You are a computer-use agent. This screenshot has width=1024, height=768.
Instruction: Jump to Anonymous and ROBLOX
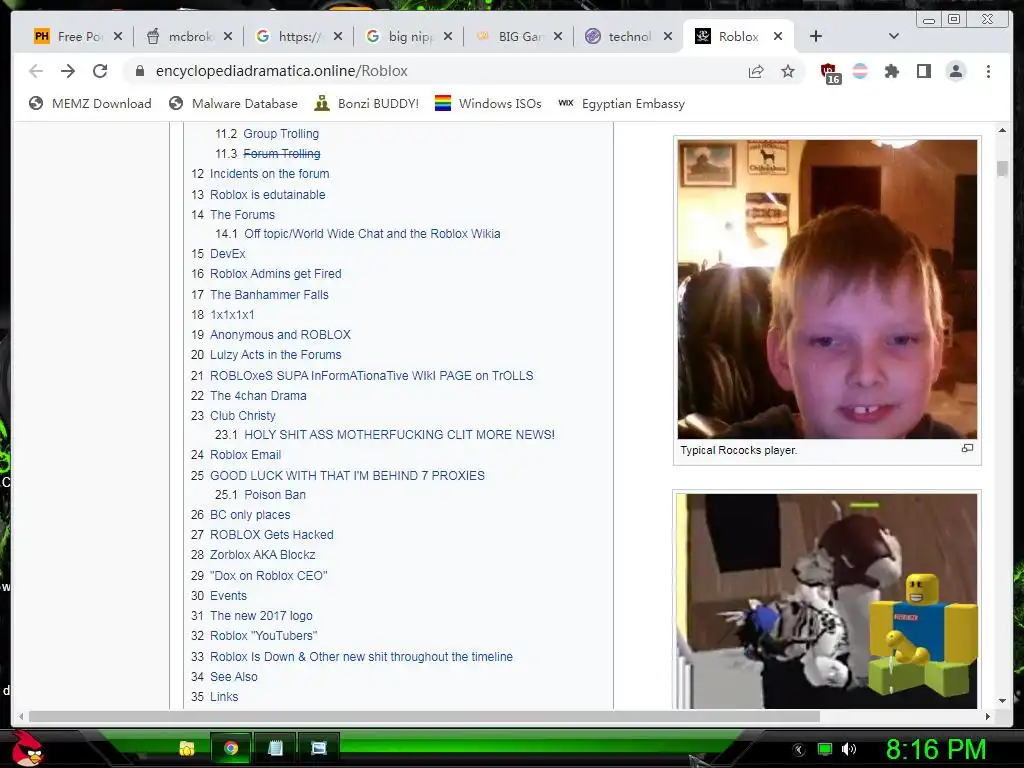280,334
